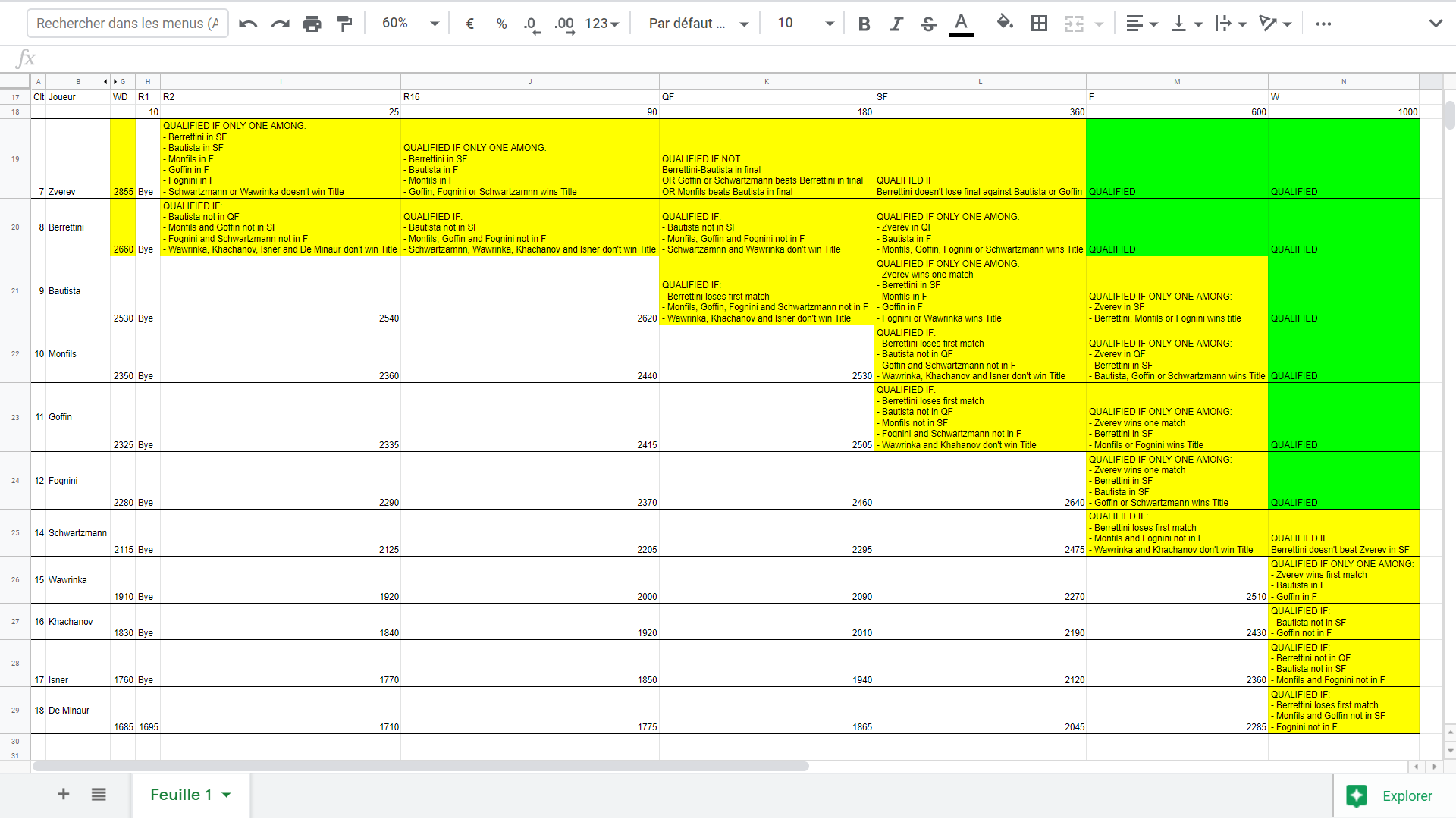The width and height of the screenshot is (1456, 819).
Task: Click the Redo arrow icon
Action: click(x=280, y=24)
